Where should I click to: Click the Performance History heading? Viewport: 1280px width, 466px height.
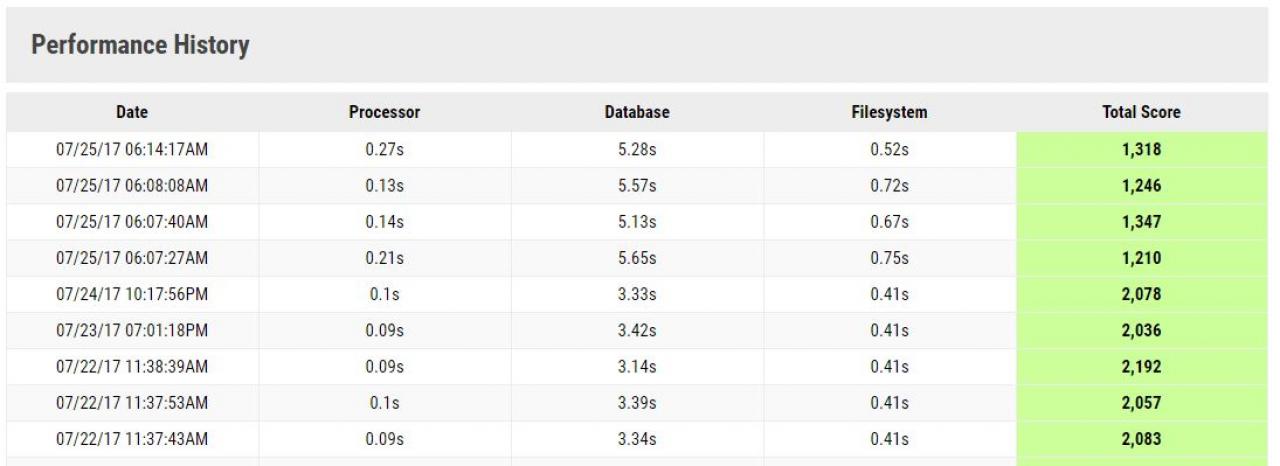click(140, 45)
